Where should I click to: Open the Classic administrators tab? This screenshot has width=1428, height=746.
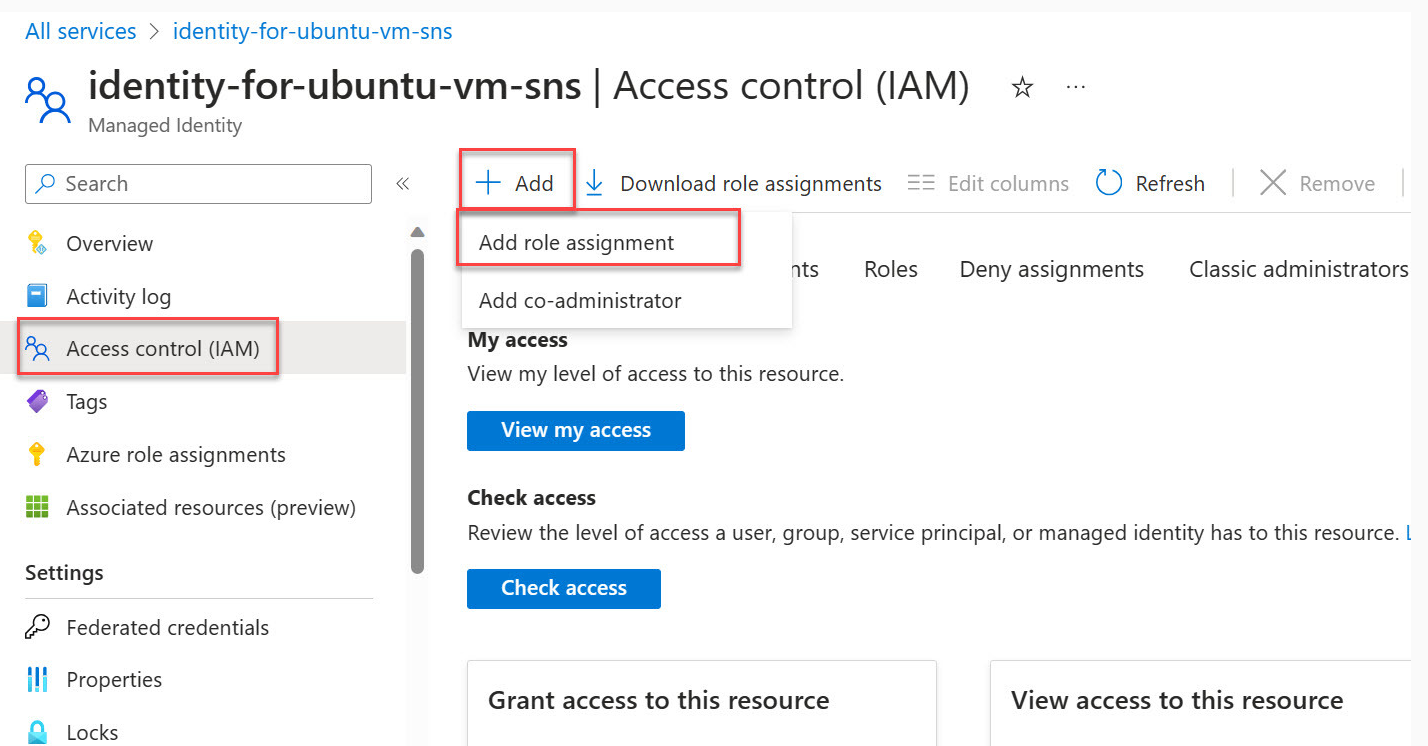pos(1297,269)
